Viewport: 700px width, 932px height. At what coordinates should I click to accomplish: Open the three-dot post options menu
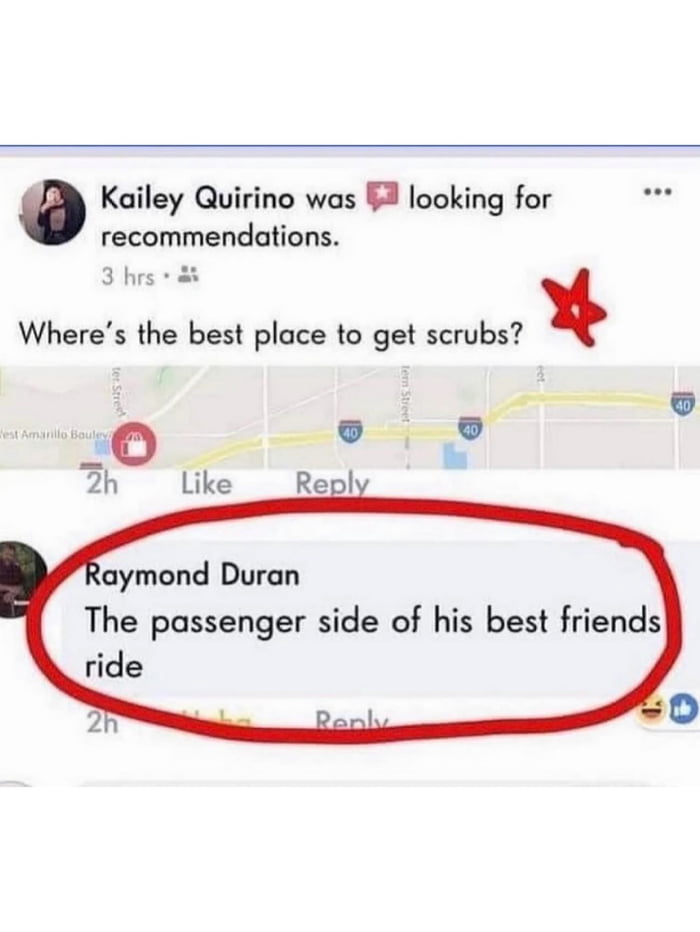point(657,192)
